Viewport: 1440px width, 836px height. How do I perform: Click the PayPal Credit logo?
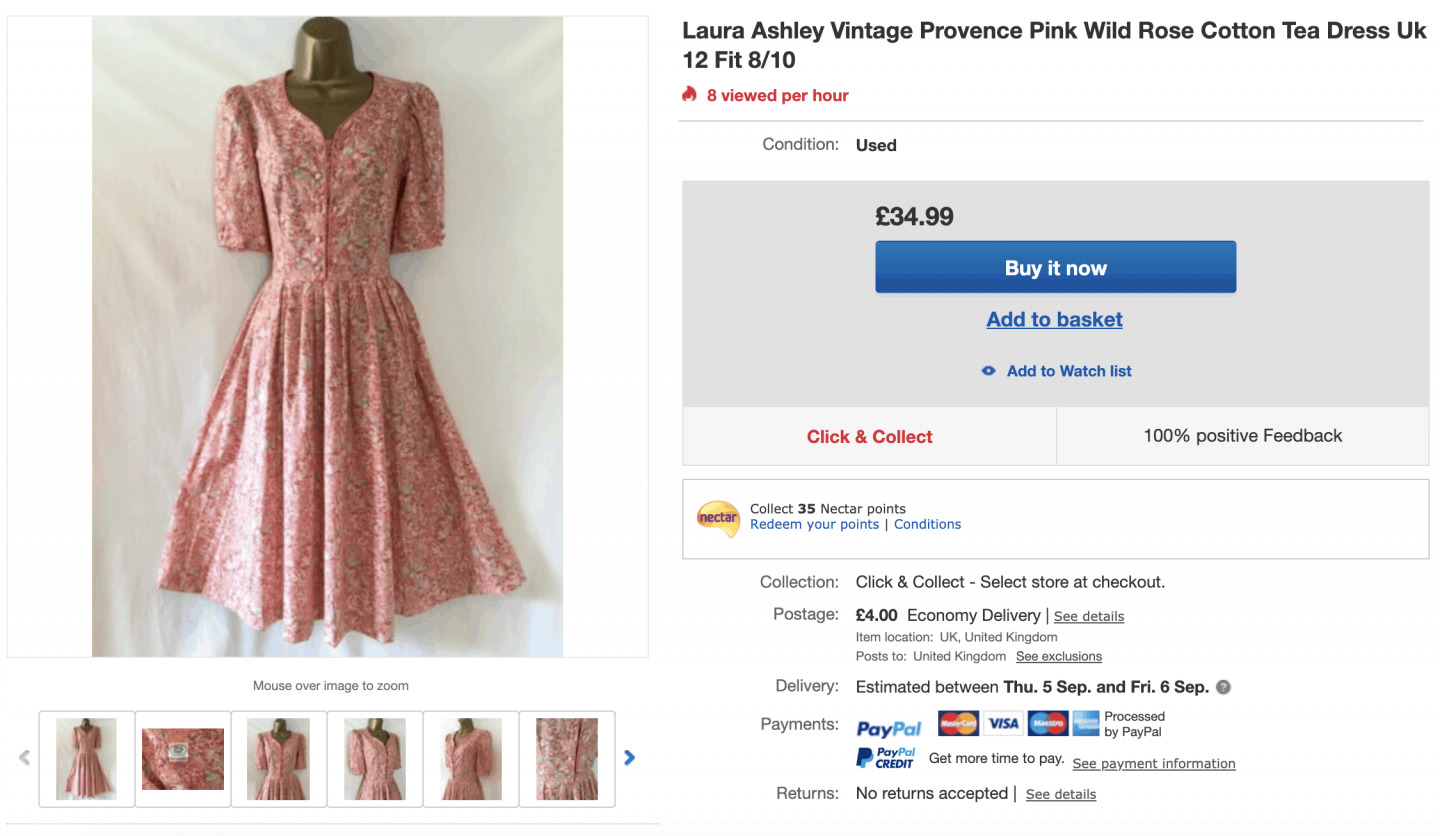(x=886, y=758)
